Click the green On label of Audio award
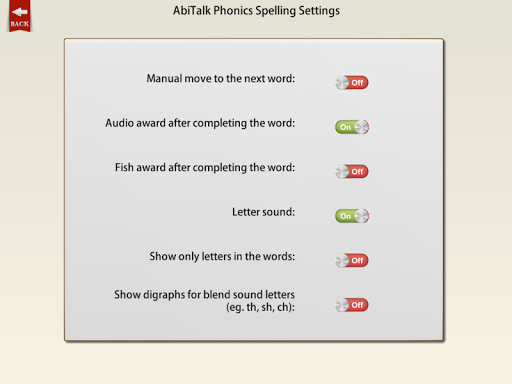This screenshot has width=512, height=384. pyautogui.click(x=345, y=127)
